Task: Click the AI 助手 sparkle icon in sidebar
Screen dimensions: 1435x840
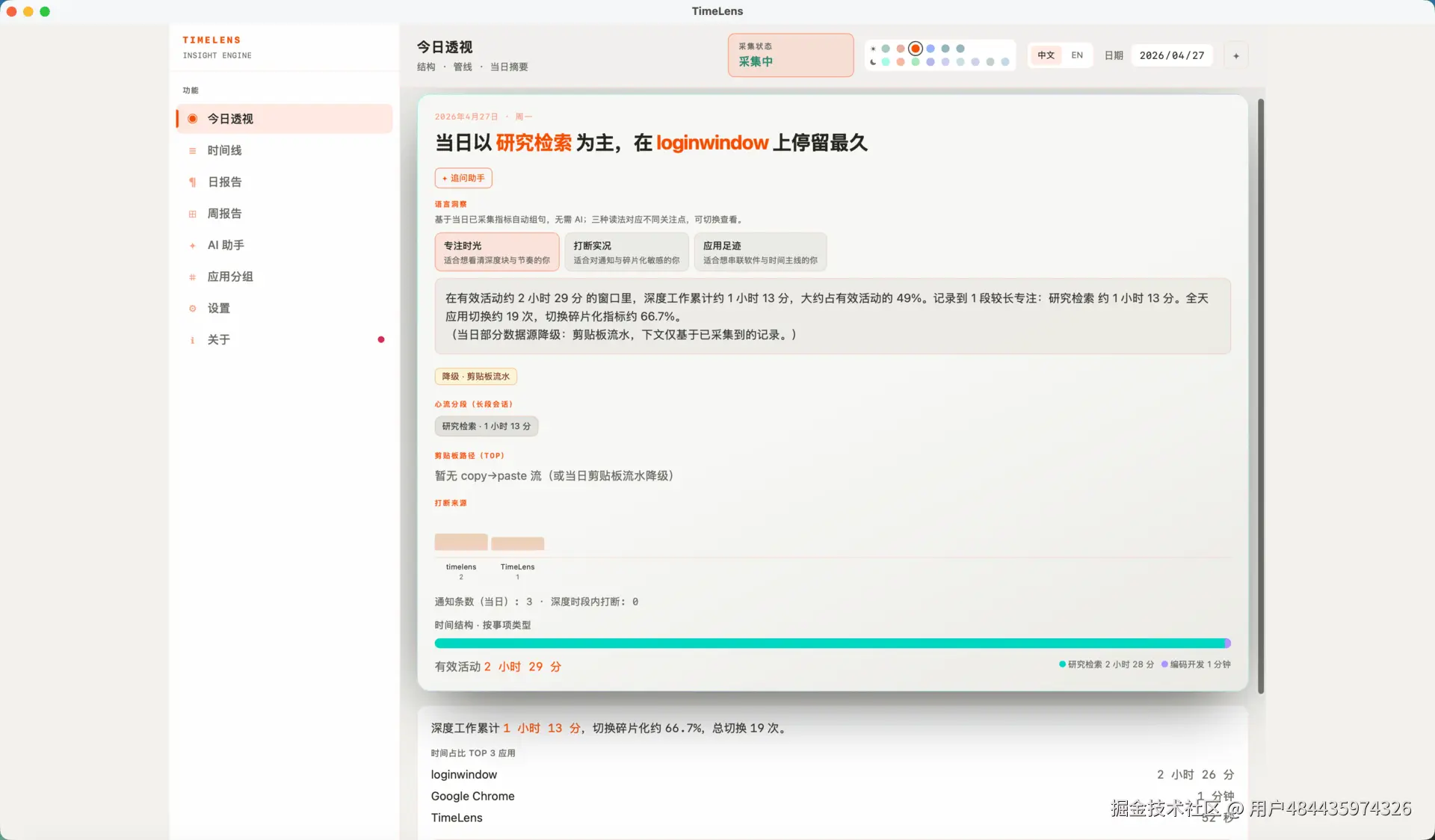Action: point(192,245)
